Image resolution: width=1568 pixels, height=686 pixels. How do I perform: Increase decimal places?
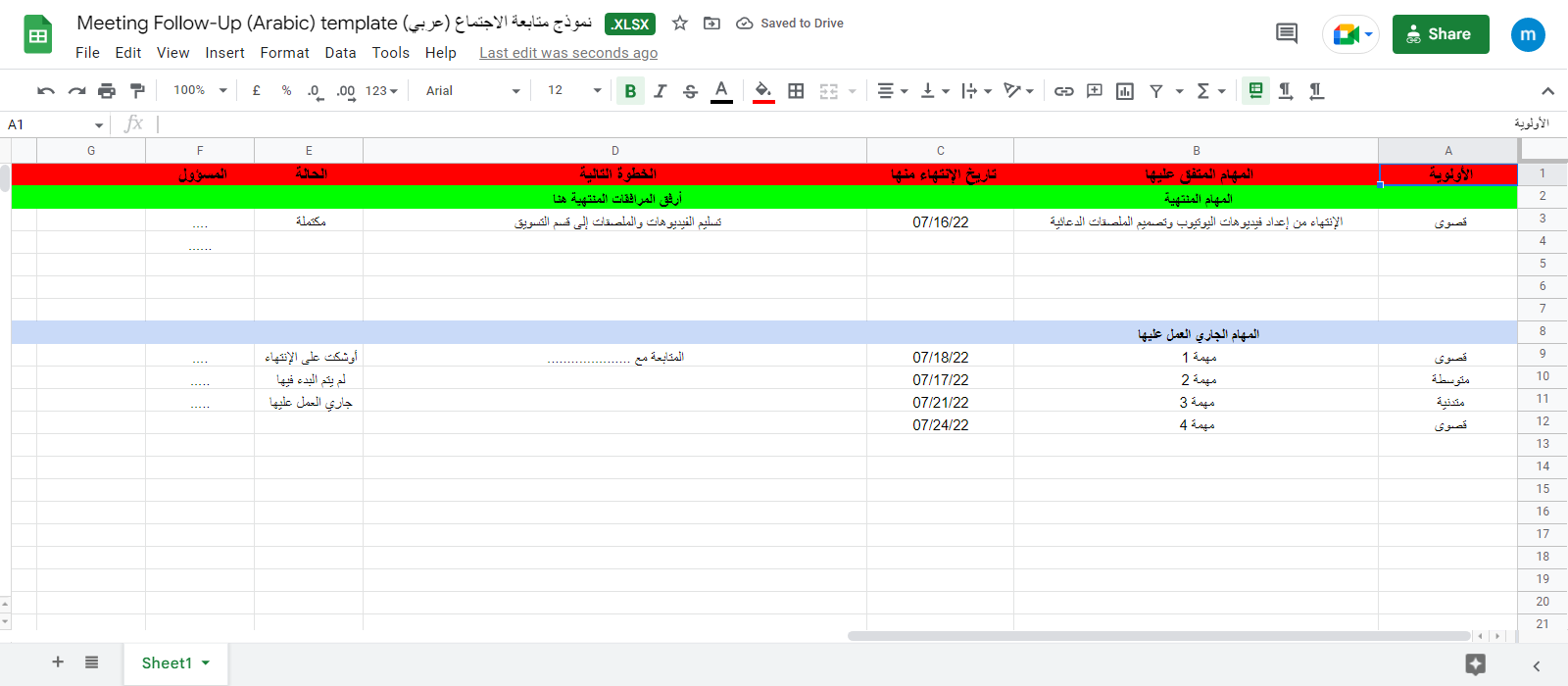[x=346, y=91]
